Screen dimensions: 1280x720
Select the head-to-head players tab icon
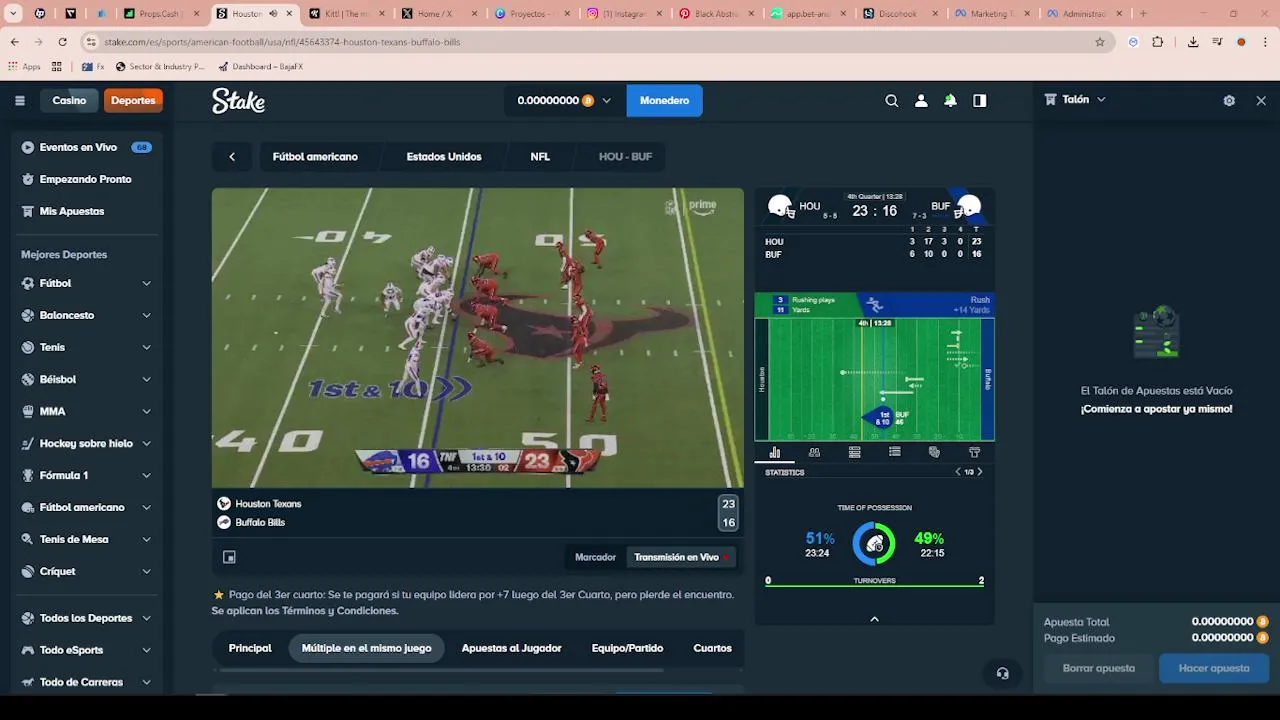814,452
